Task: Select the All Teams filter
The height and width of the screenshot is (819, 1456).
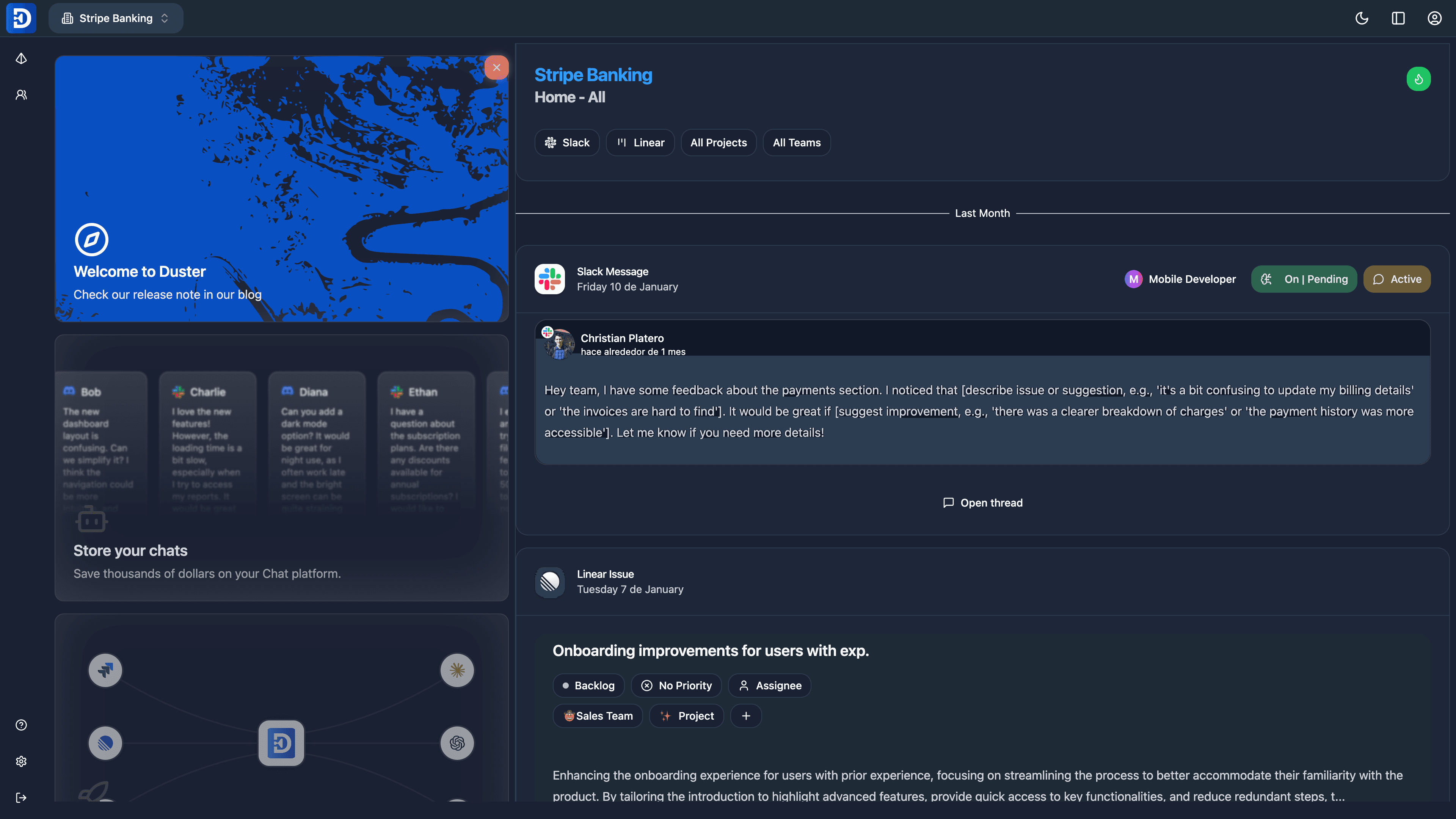Action: 796,143
